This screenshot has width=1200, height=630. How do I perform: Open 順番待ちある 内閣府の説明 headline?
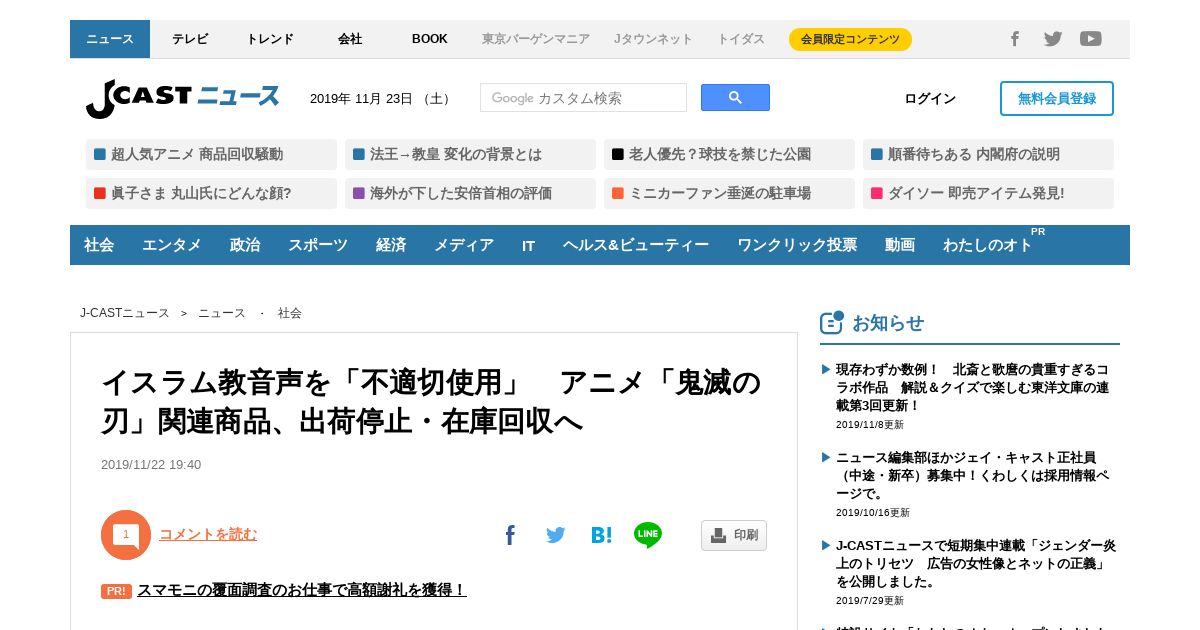988,154
